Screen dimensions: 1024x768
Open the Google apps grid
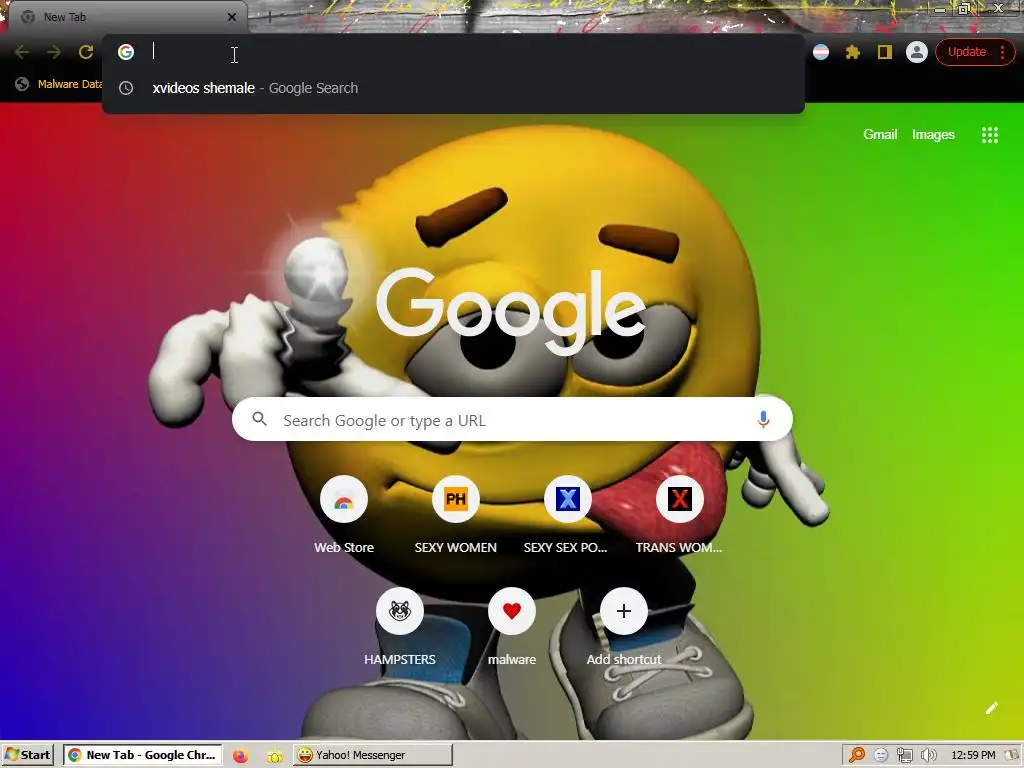989,135
